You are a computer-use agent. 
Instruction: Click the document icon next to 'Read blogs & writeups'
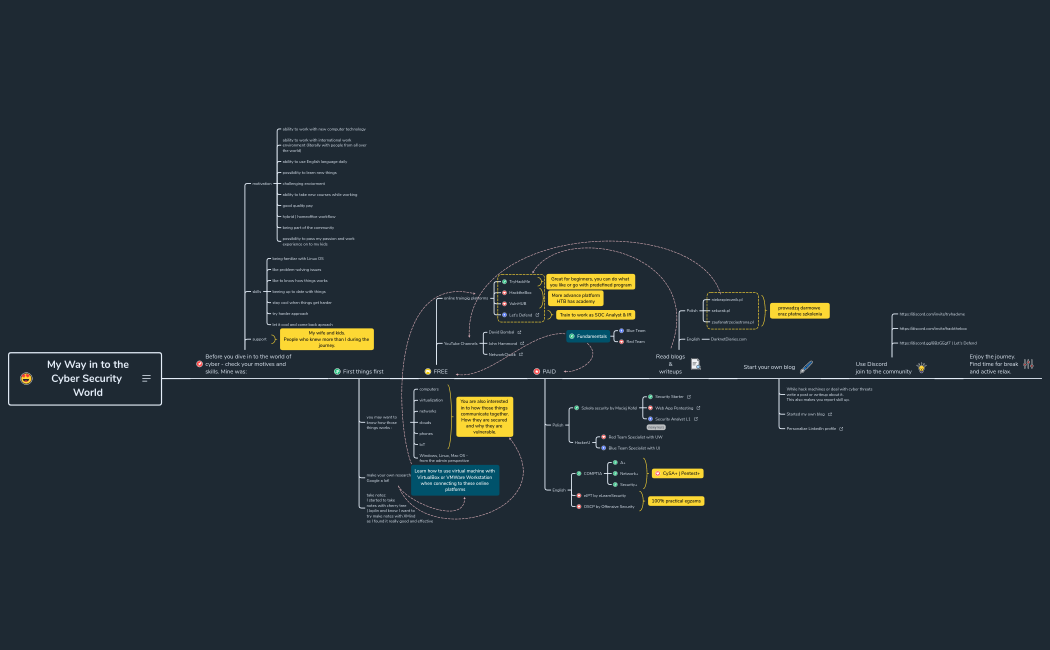pos(695,365)
